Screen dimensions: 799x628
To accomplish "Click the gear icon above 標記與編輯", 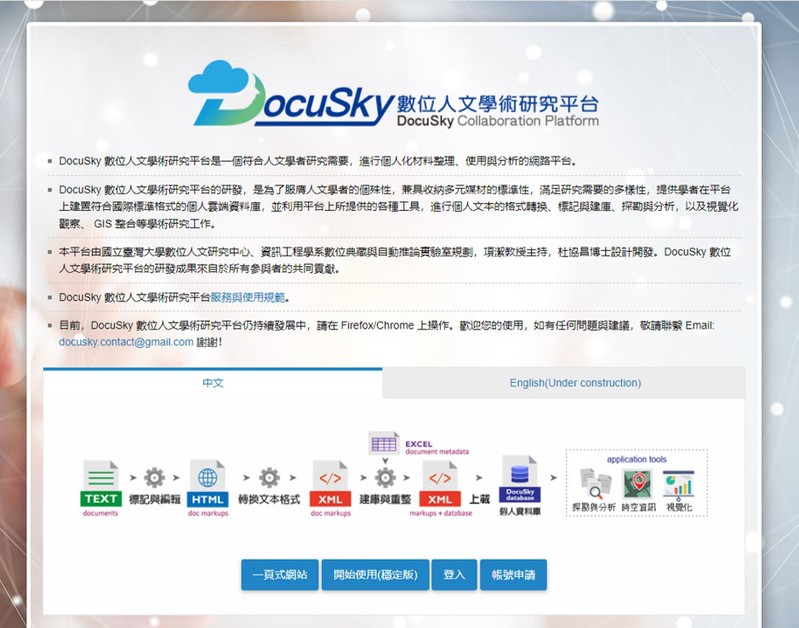I will tap(154, 477).
